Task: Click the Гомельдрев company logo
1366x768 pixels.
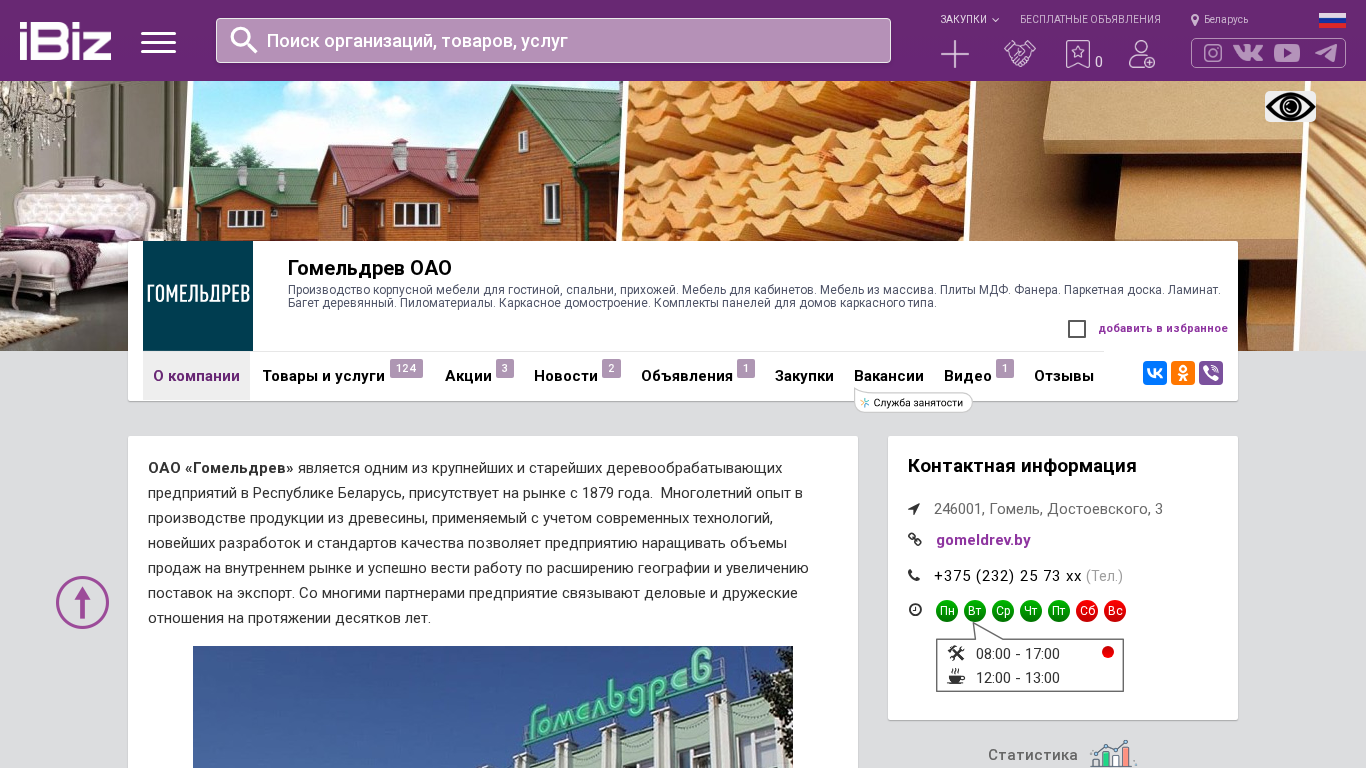Action: pyautogui.click(x=198, y=296)
